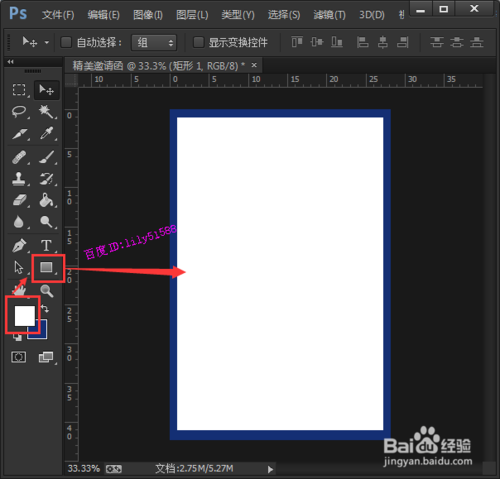
Task: Change screen mode
Action: (x=46, y=357)
